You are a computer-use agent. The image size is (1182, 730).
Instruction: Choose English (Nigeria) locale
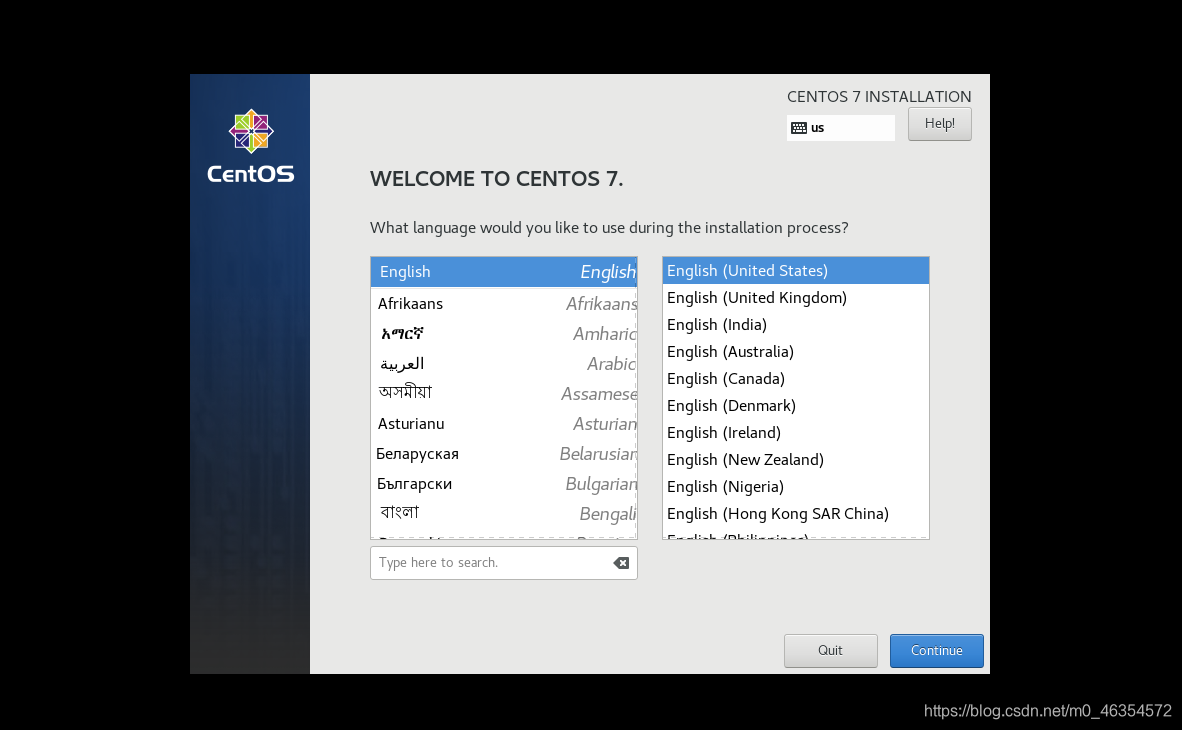tap(795, 487)
